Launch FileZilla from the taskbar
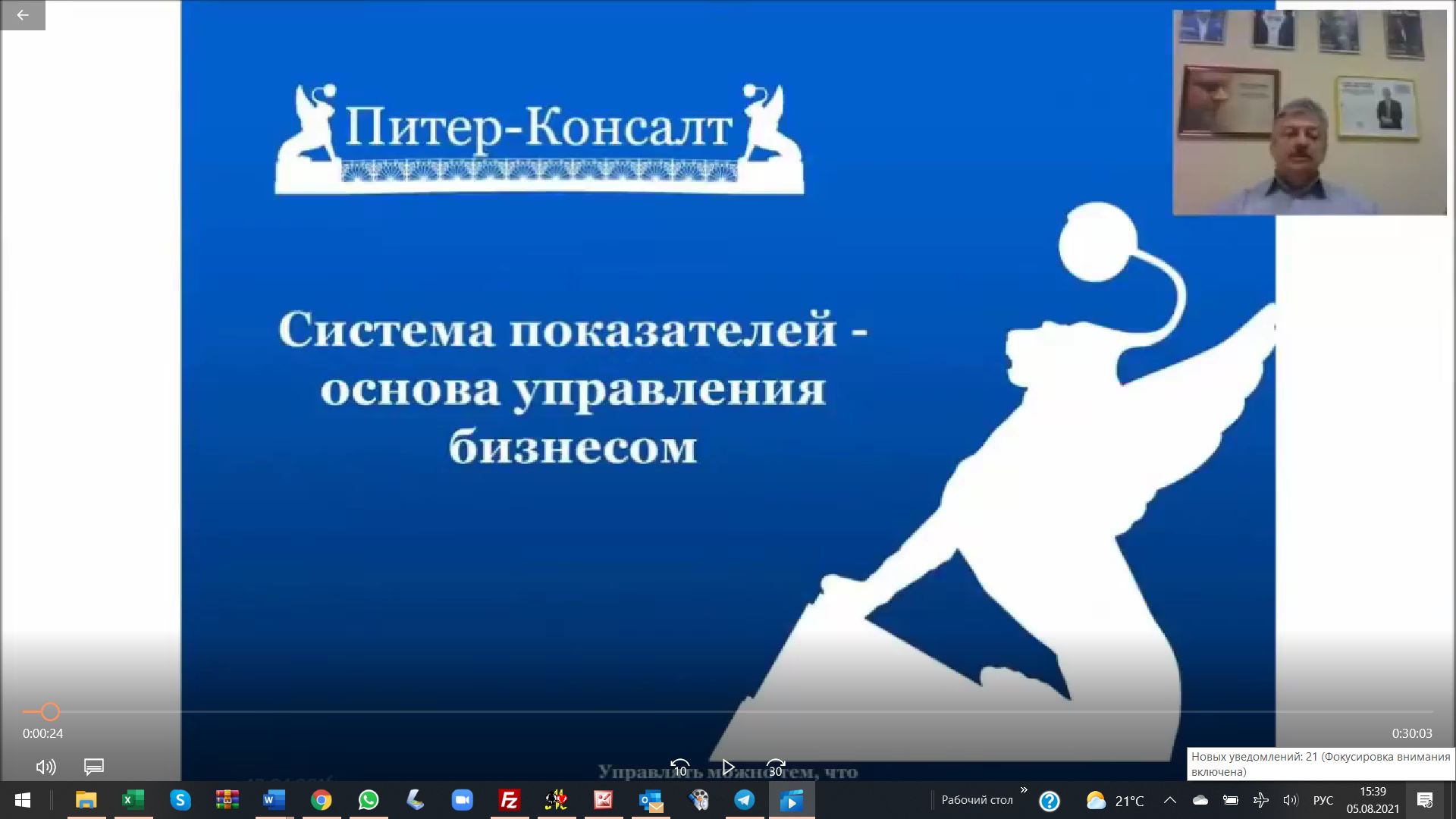 pos(510,800)
